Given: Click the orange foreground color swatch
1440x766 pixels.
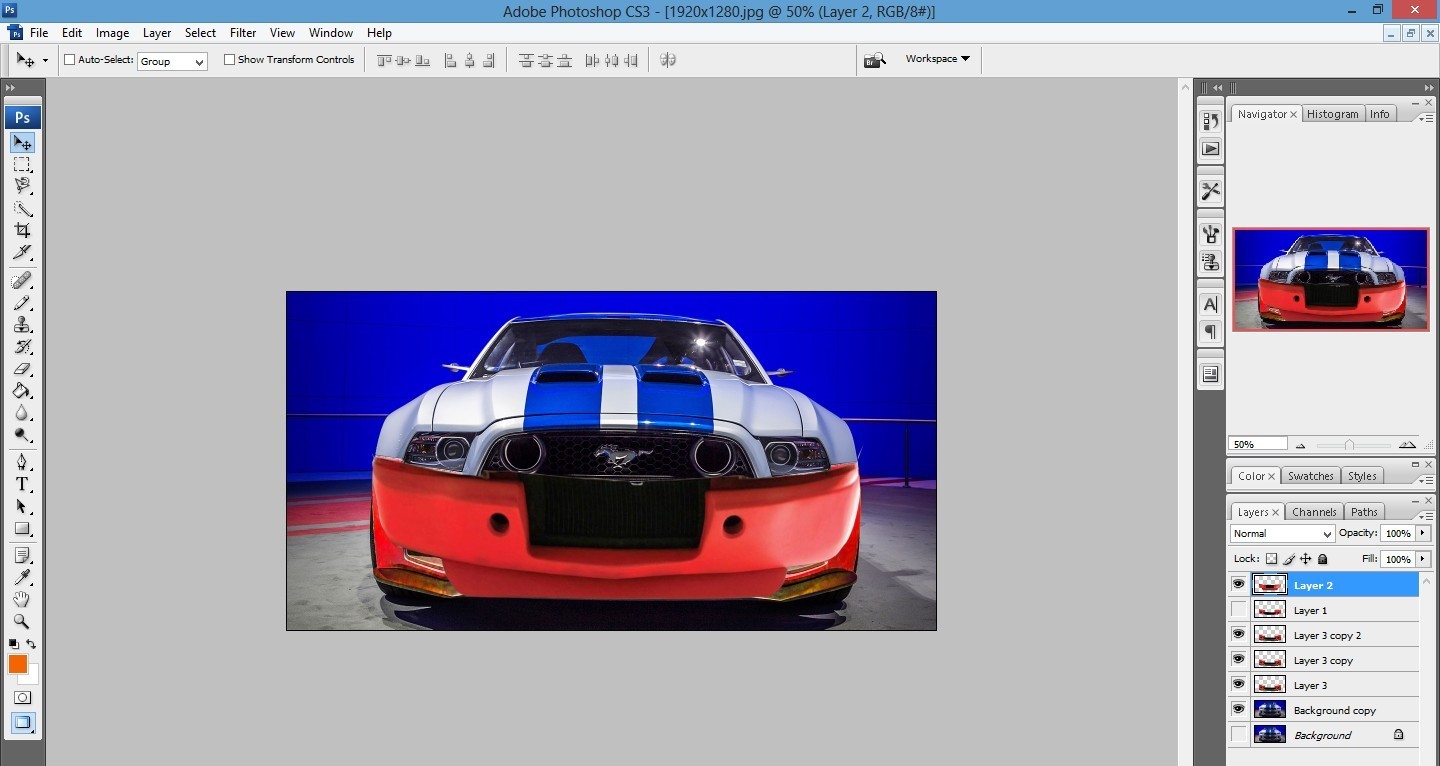Looking at the screenshot, I should tap(18, 664).
